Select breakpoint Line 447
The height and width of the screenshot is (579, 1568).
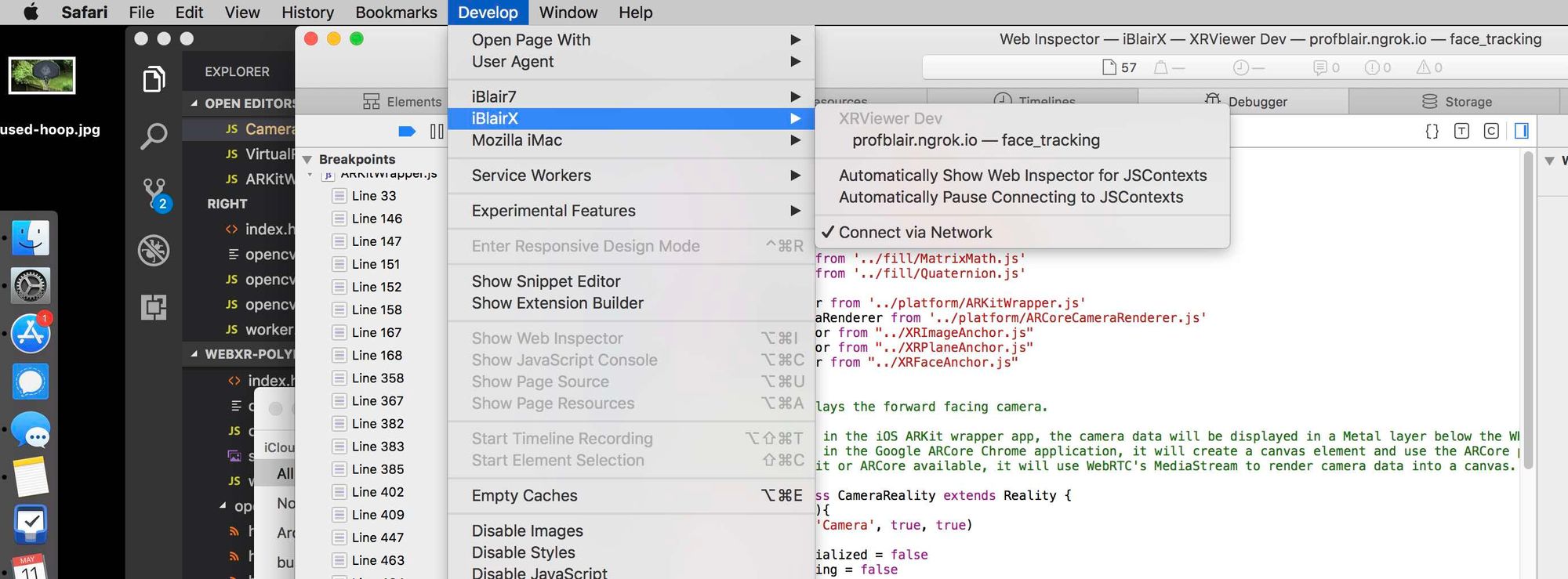point(377,537)
